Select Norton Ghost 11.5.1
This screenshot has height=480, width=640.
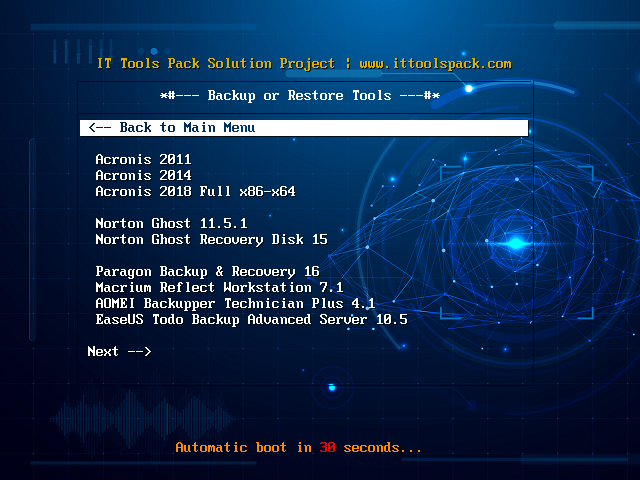click(x=171, y=223)
